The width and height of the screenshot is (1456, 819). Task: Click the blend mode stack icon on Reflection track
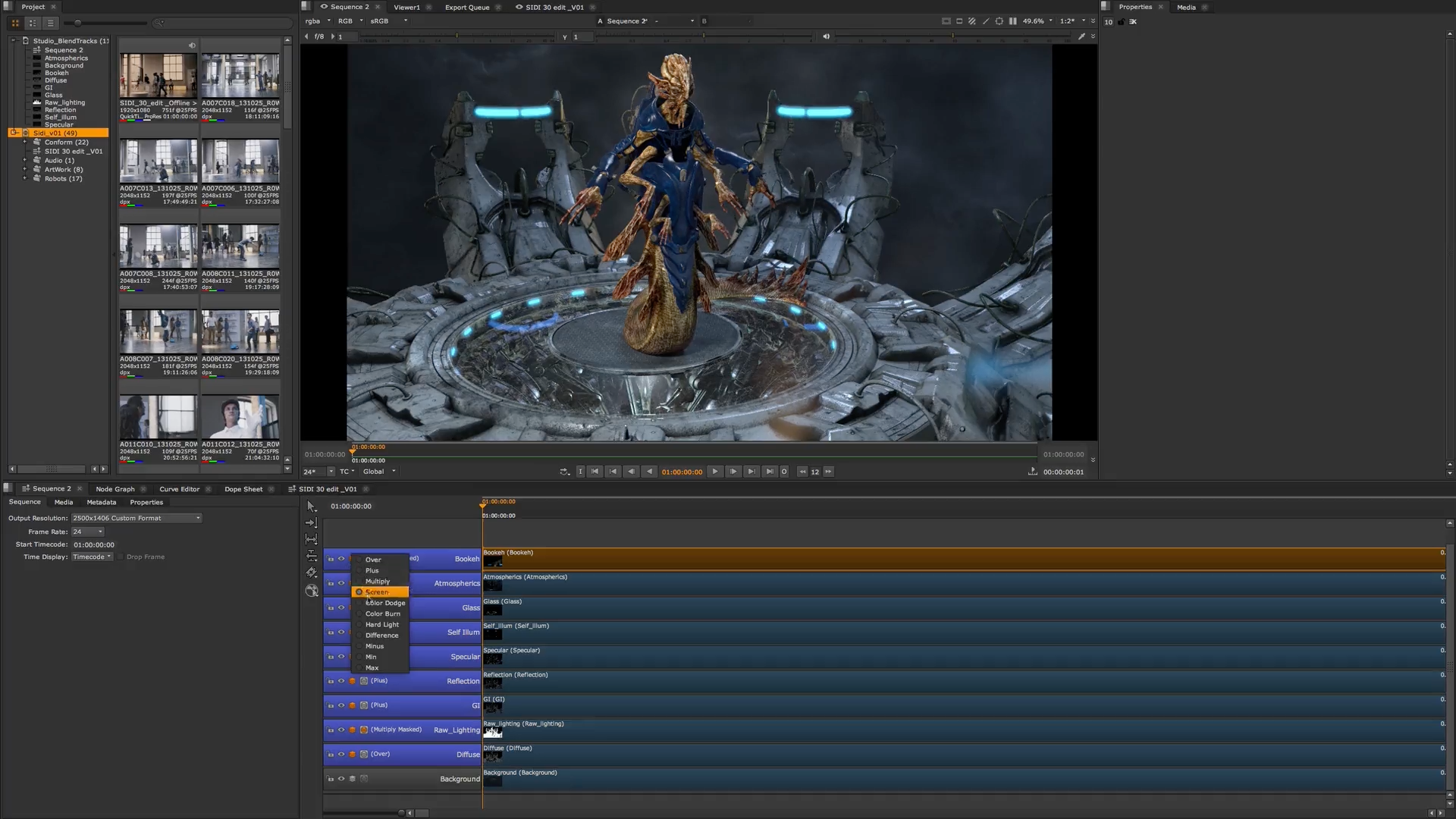coord(352,681)
